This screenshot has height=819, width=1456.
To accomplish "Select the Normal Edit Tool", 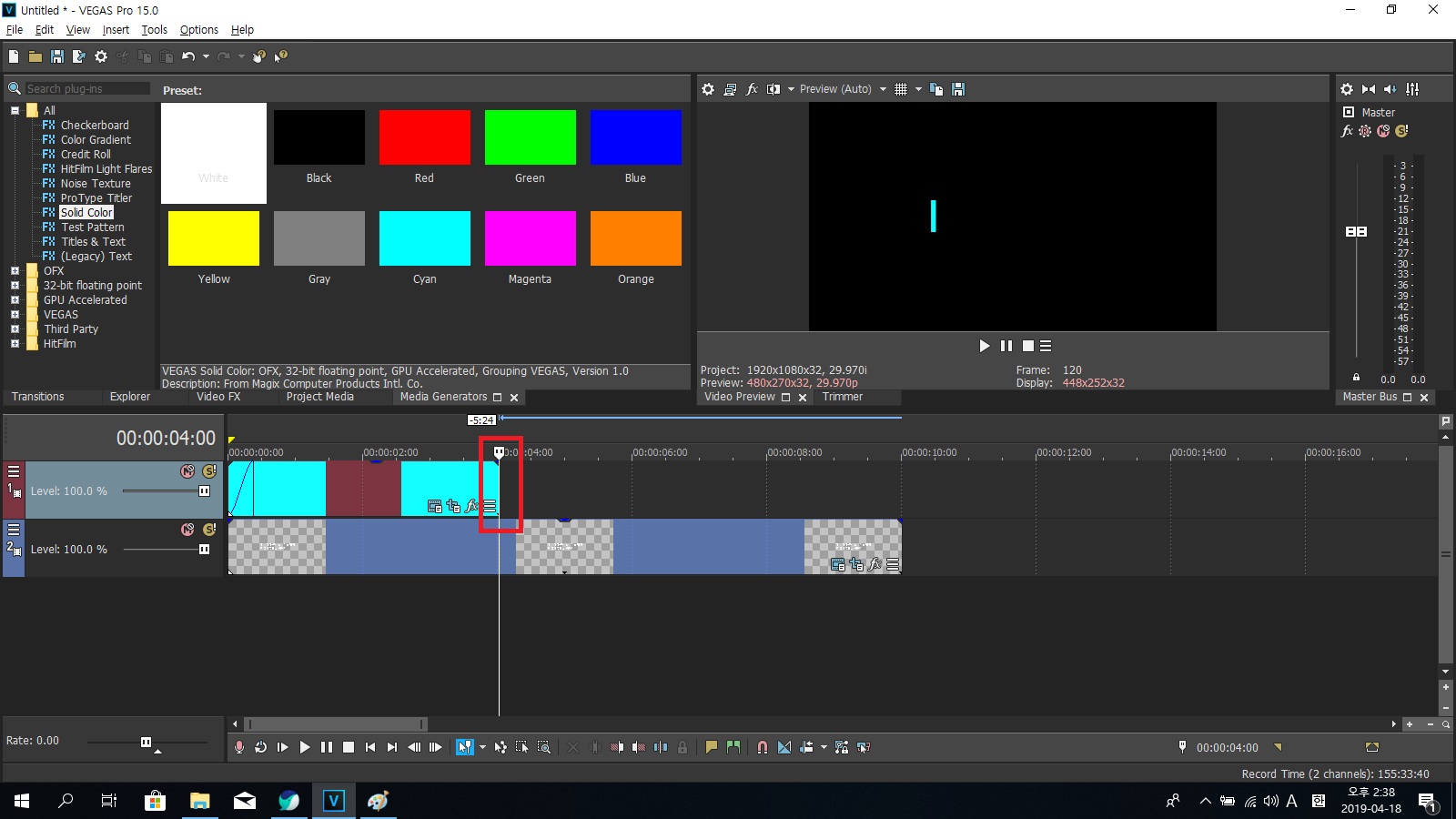I will pos(465,747).
